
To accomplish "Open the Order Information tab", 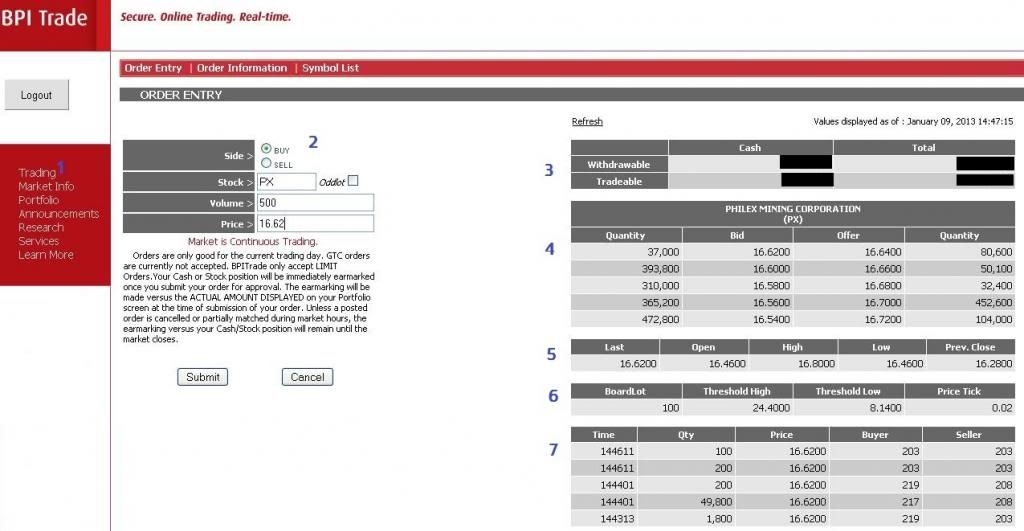I will [242, 68].
